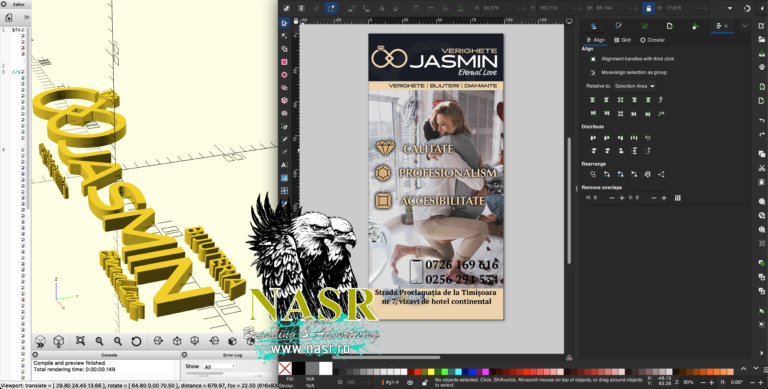768x389 pixels.
Task: Select the Spiral tool in Inkscape
Action: coord(284,113)
